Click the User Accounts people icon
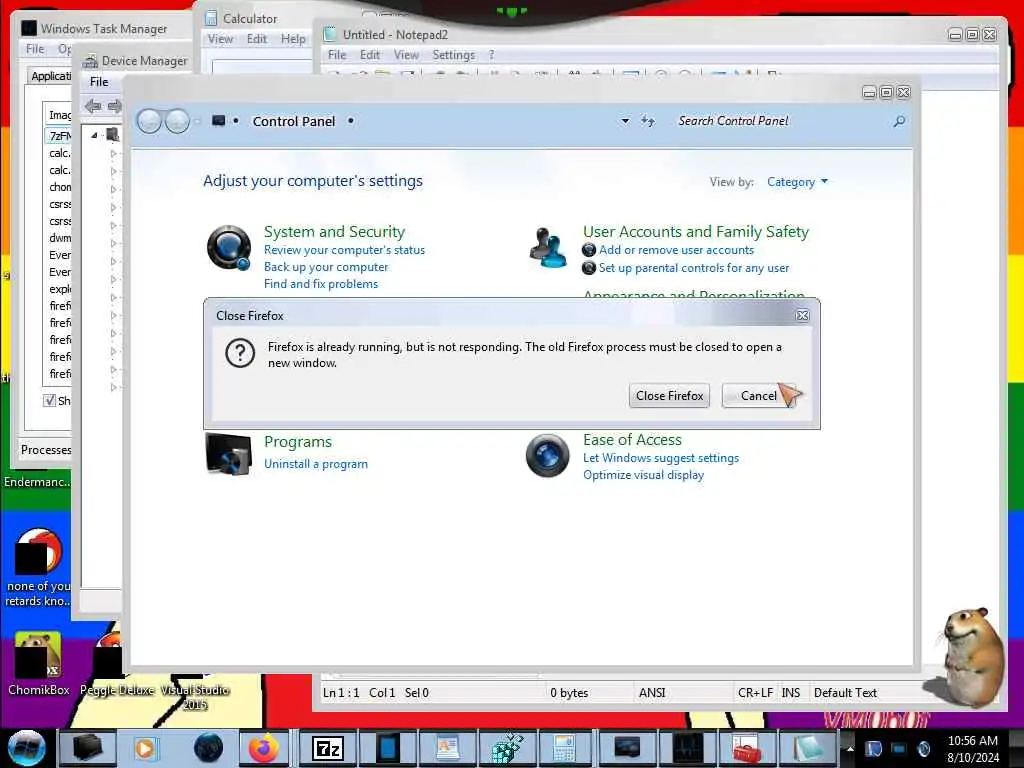 coord(547,248)
